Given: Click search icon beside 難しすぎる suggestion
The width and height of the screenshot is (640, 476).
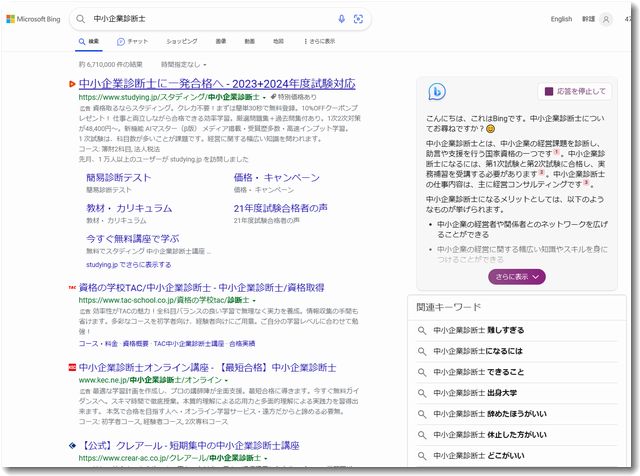Looking at the screenshot, I should click(423, 331).
